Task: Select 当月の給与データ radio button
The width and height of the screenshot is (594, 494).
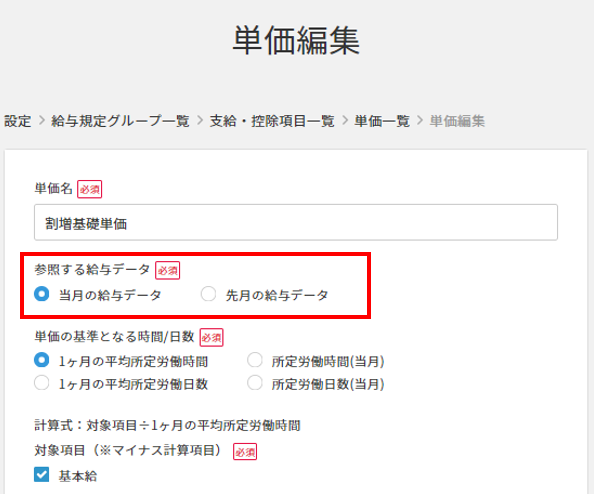Action: (x=41, y=294)
